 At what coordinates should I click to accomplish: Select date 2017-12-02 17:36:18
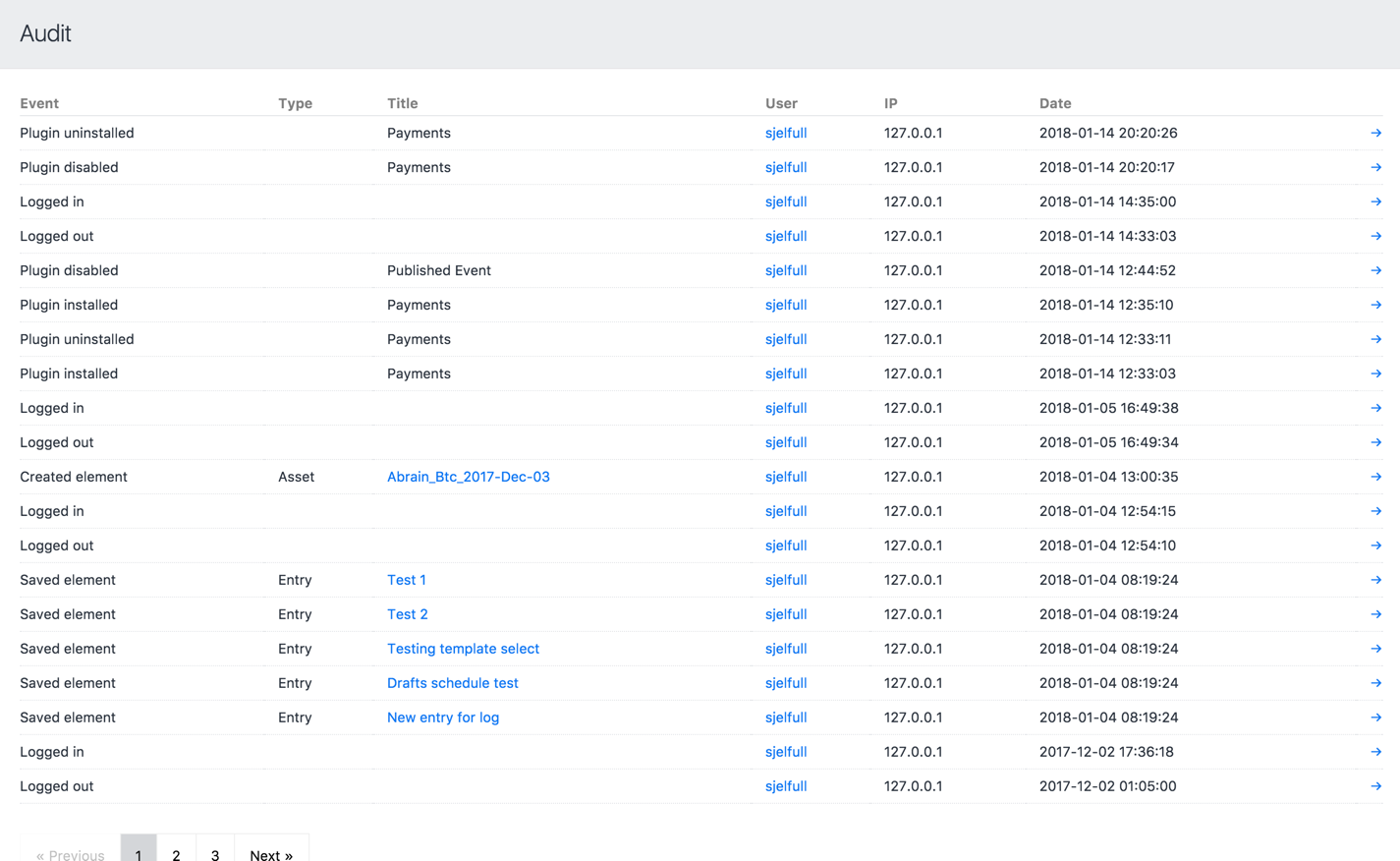point(1106,752)
